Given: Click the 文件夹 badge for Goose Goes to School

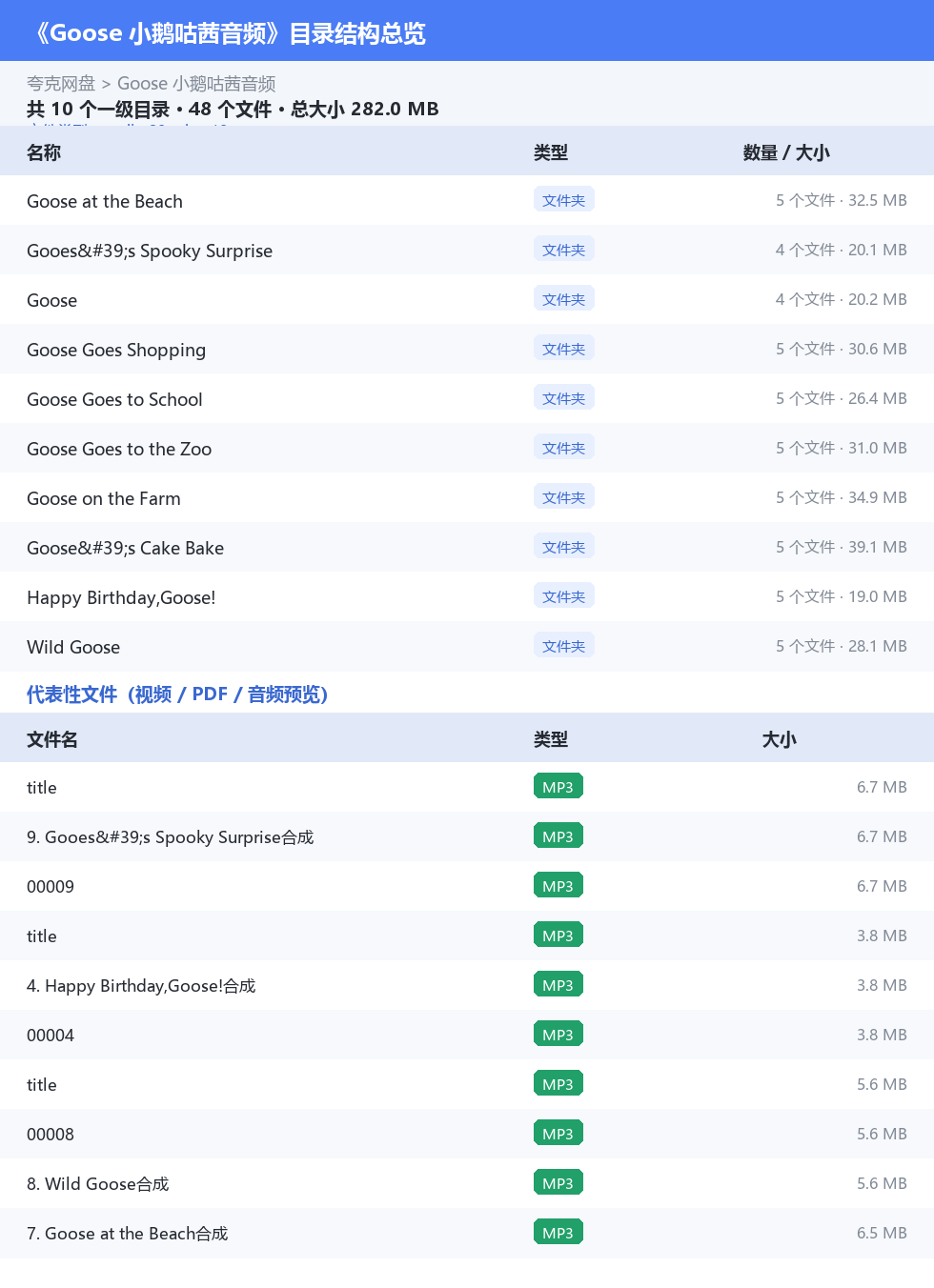Looking at the screenshot, I should 564,397.
